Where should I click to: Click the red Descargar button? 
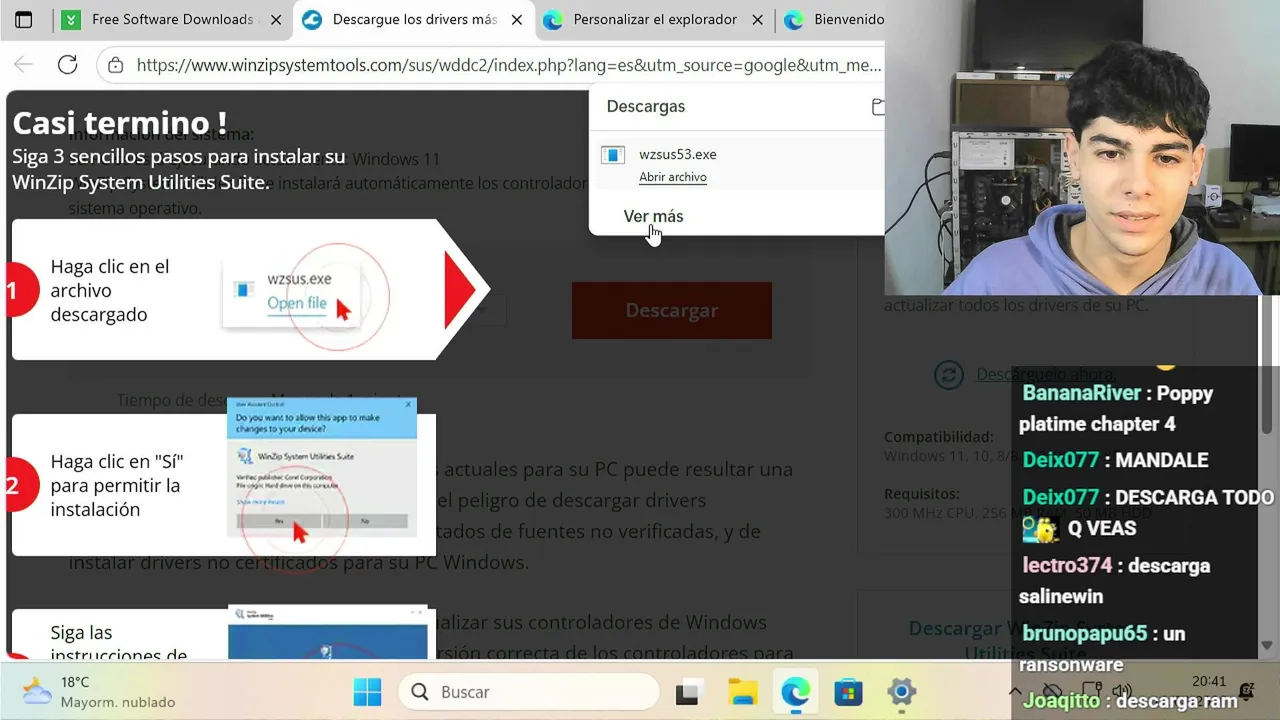coord(671,310)
